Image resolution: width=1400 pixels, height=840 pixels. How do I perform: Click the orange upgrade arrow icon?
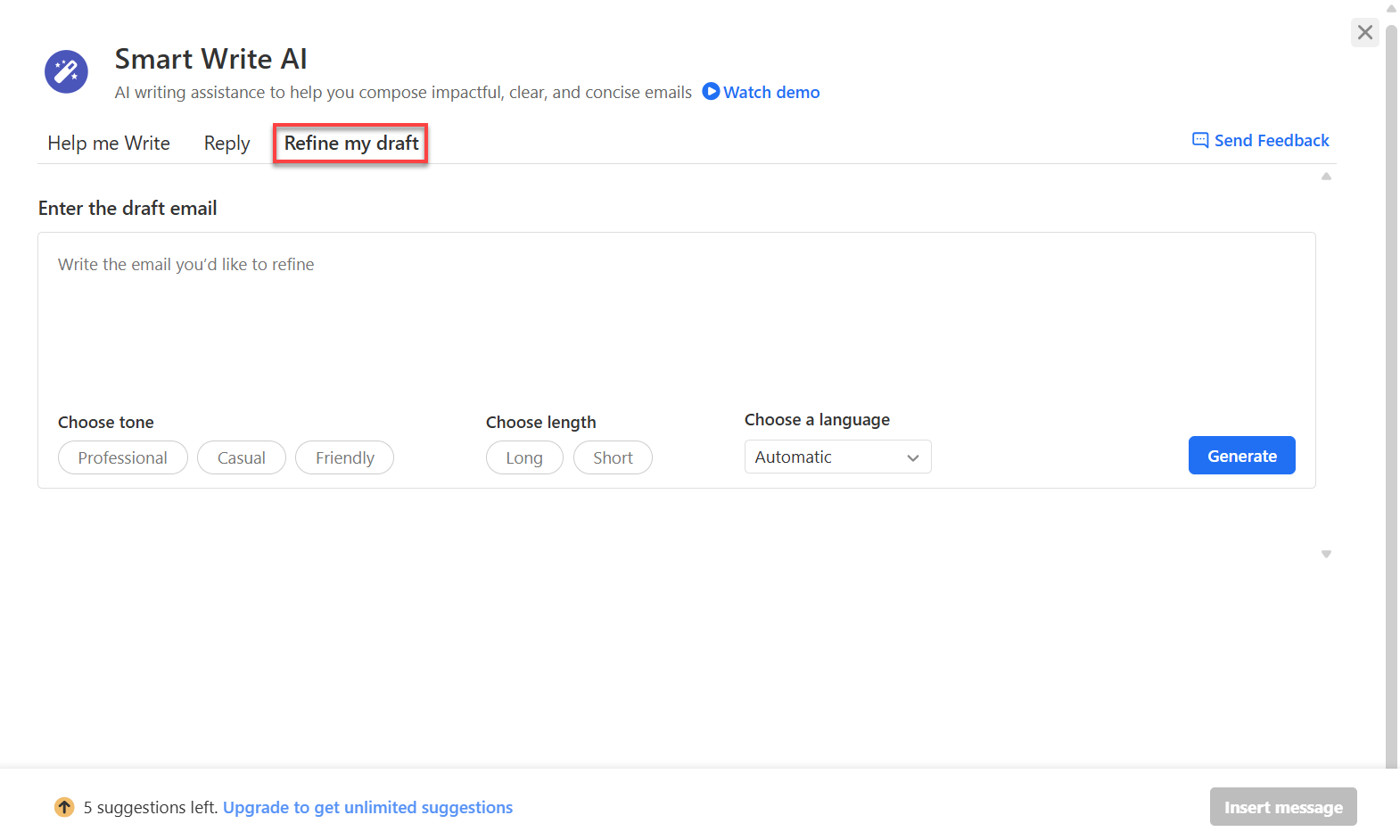pos(64,807)
